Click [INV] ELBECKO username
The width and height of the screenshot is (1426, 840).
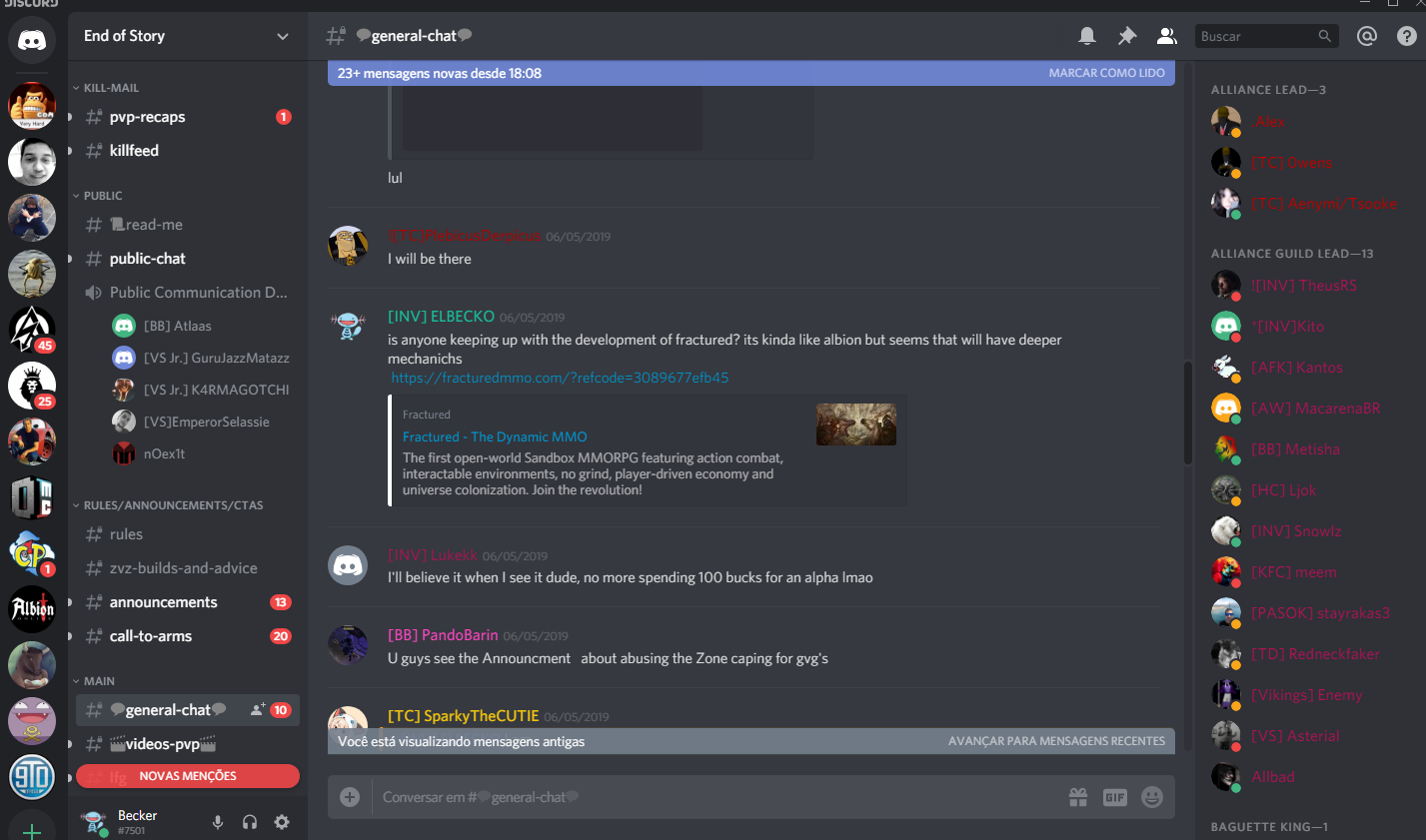point(441,317)
